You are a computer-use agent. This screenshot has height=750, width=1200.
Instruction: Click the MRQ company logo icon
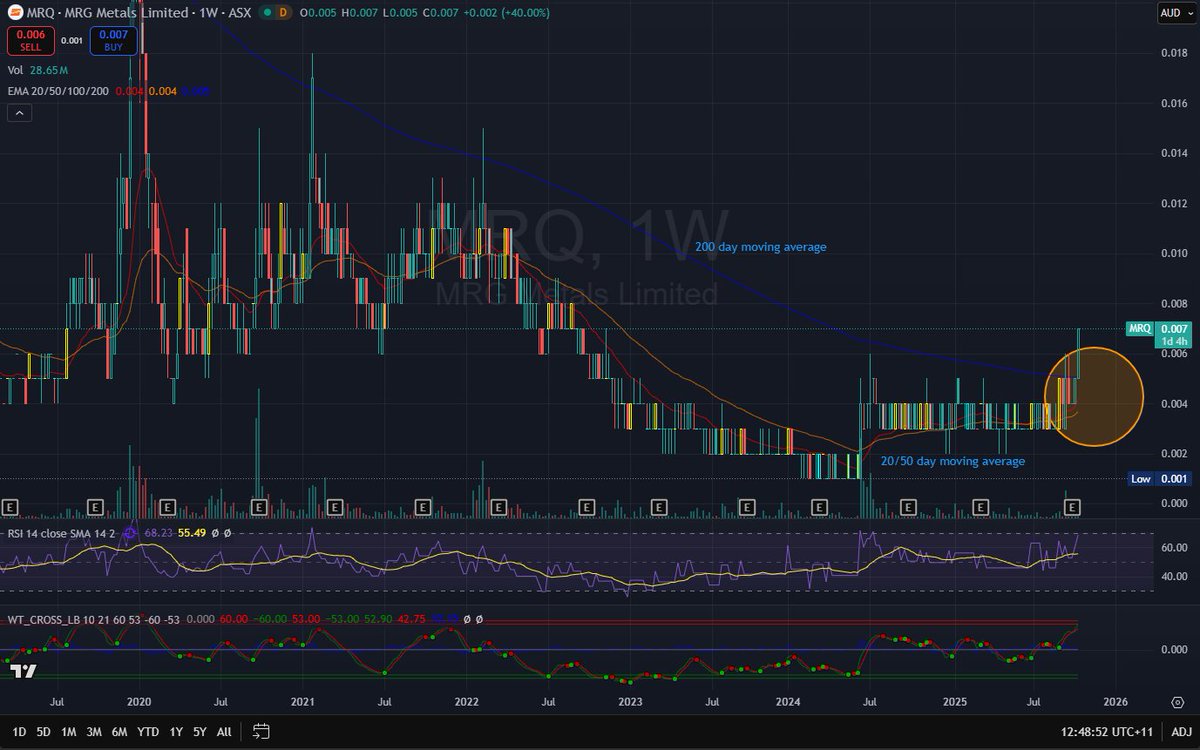15,13
